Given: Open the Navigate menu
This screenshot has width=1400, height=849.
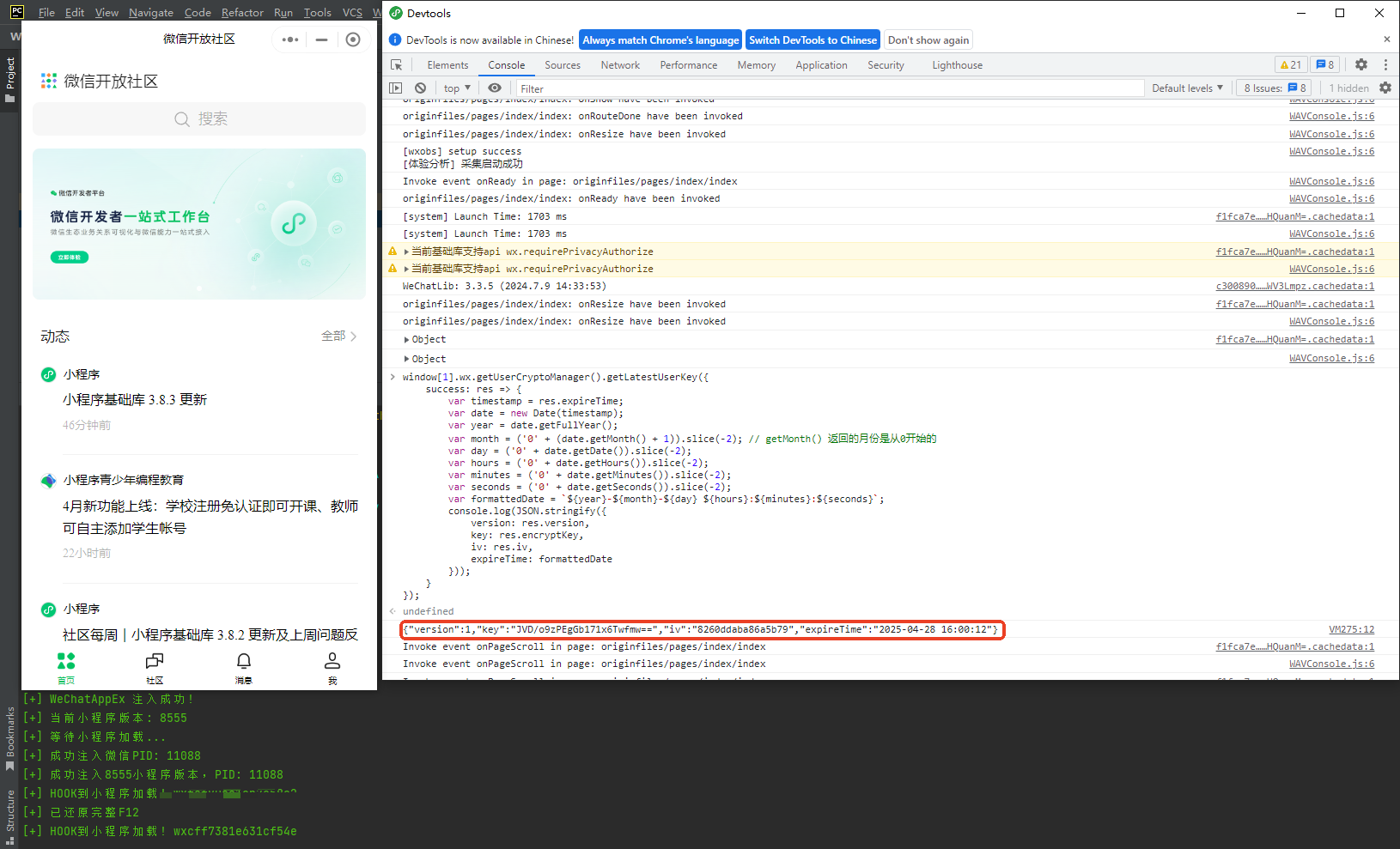Looking at the screenshot, I should pyautogui.click(x=151, y=12).
